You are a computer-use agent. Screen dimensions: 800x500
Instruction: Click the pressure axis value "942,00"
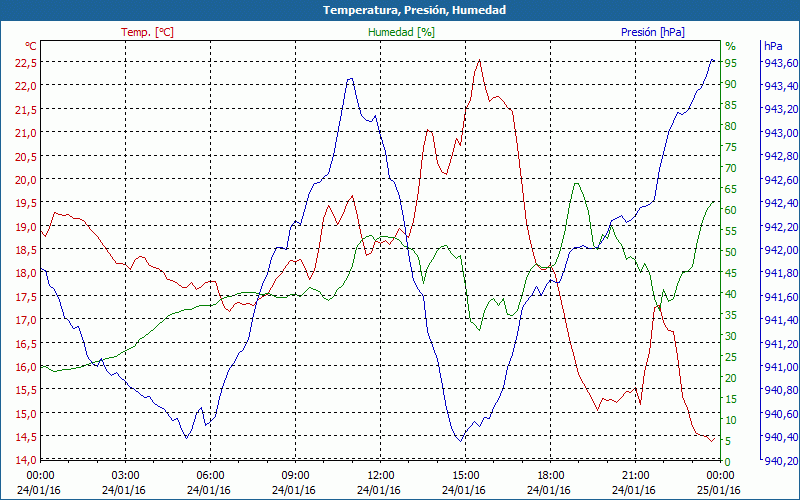781,249
